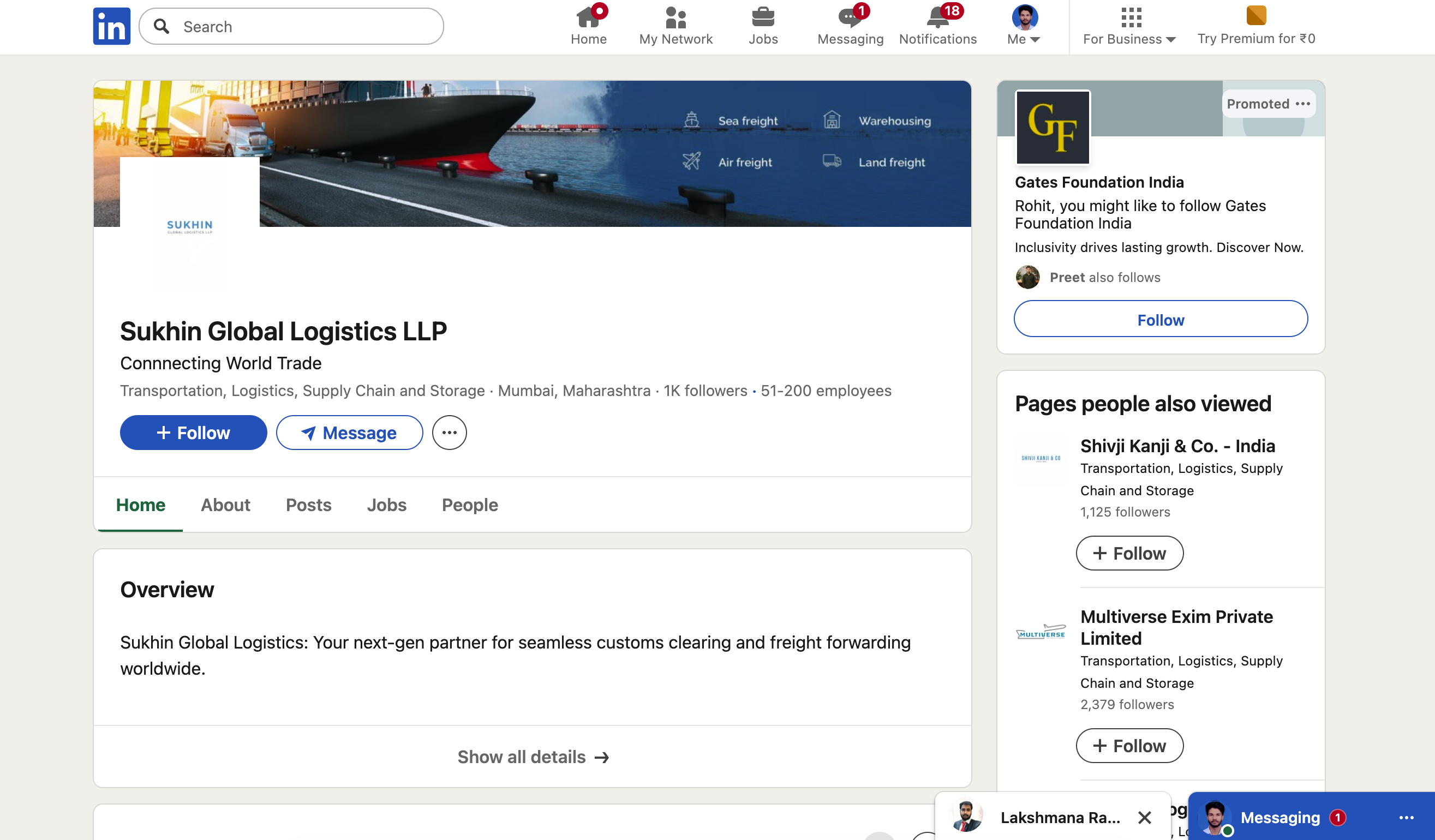The width and height of the screenshot is (1435, 840).
Task: Switch to the About tab
Action: [225, 505]
